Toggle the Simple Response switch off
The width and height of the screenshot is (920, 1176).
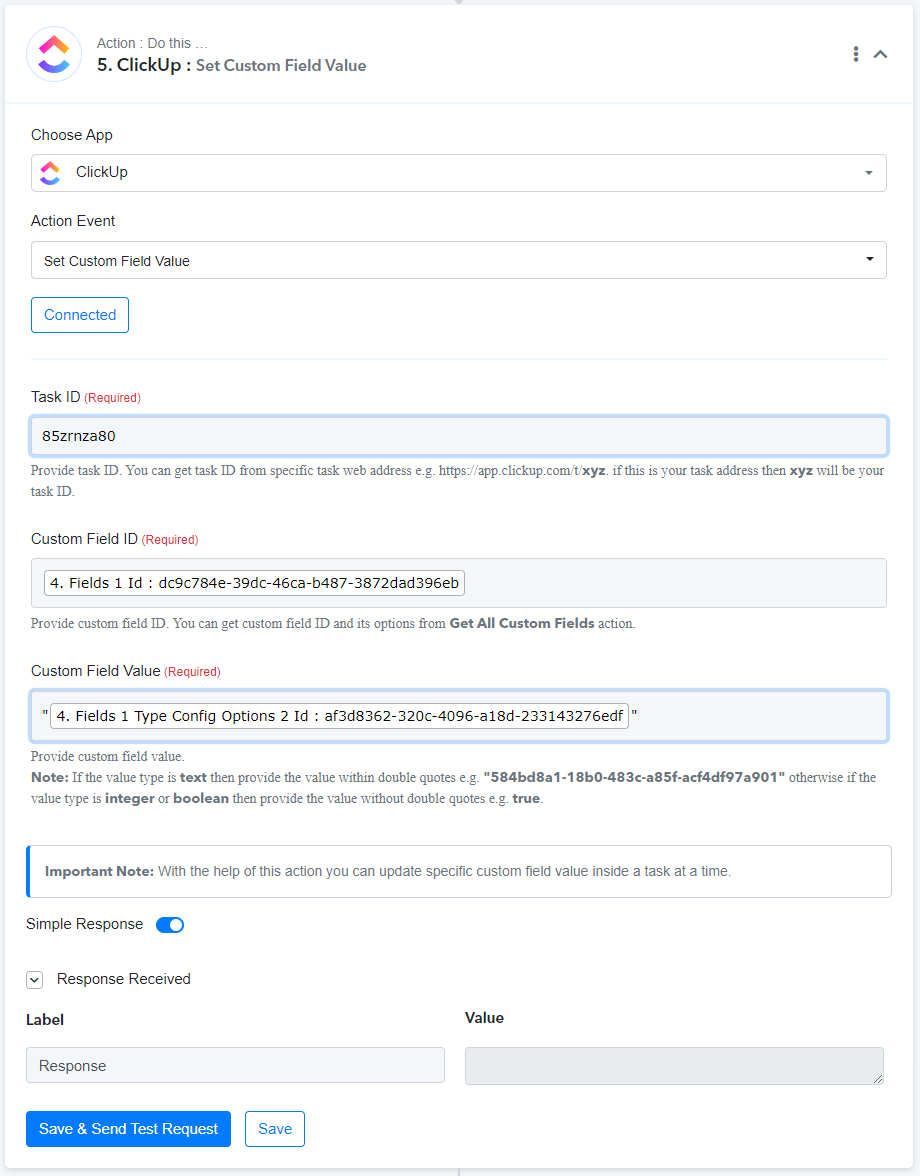tap(170, 925)
